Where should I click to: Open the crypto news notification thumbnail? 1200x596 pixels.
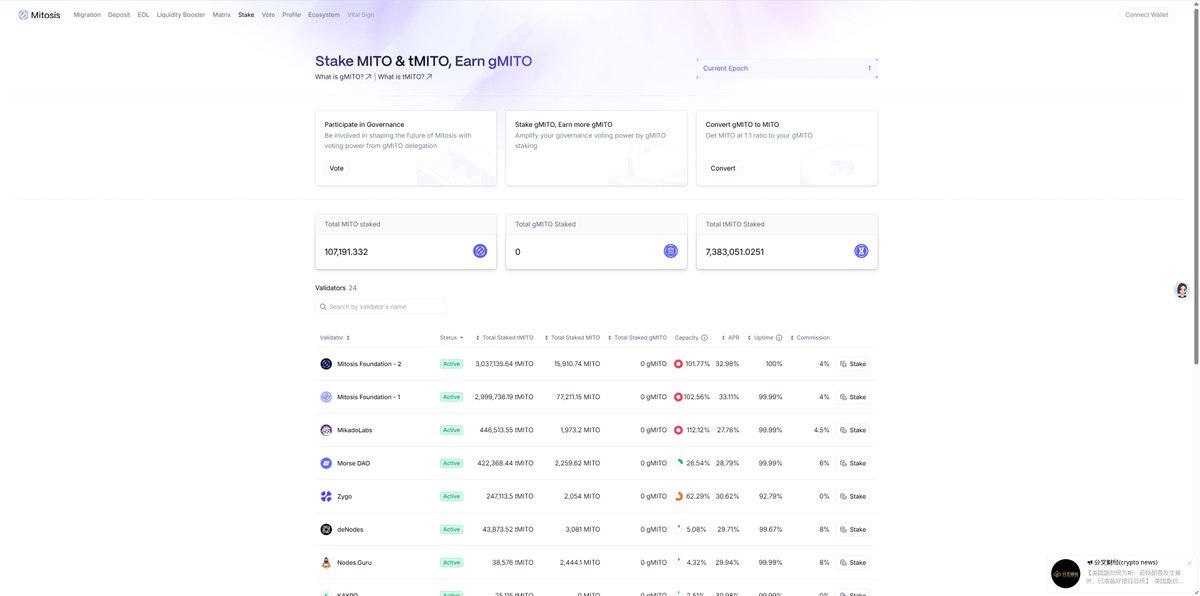click(x=1065, y=573)
